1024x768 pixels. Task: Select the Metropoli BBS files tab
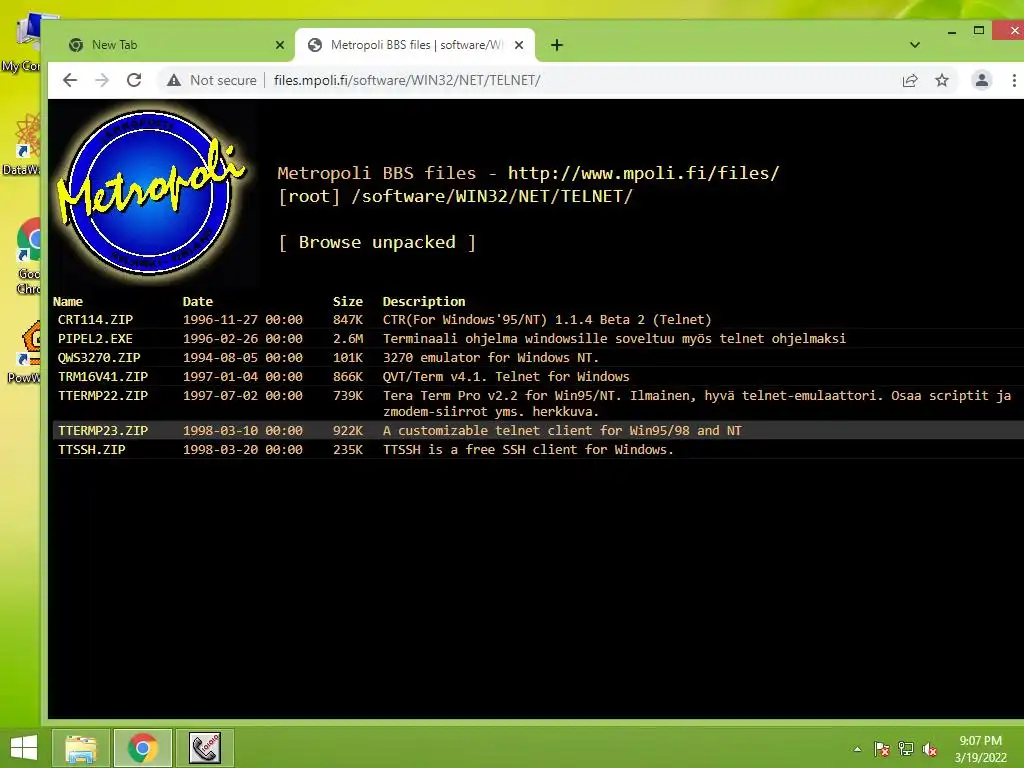[415, 45]
